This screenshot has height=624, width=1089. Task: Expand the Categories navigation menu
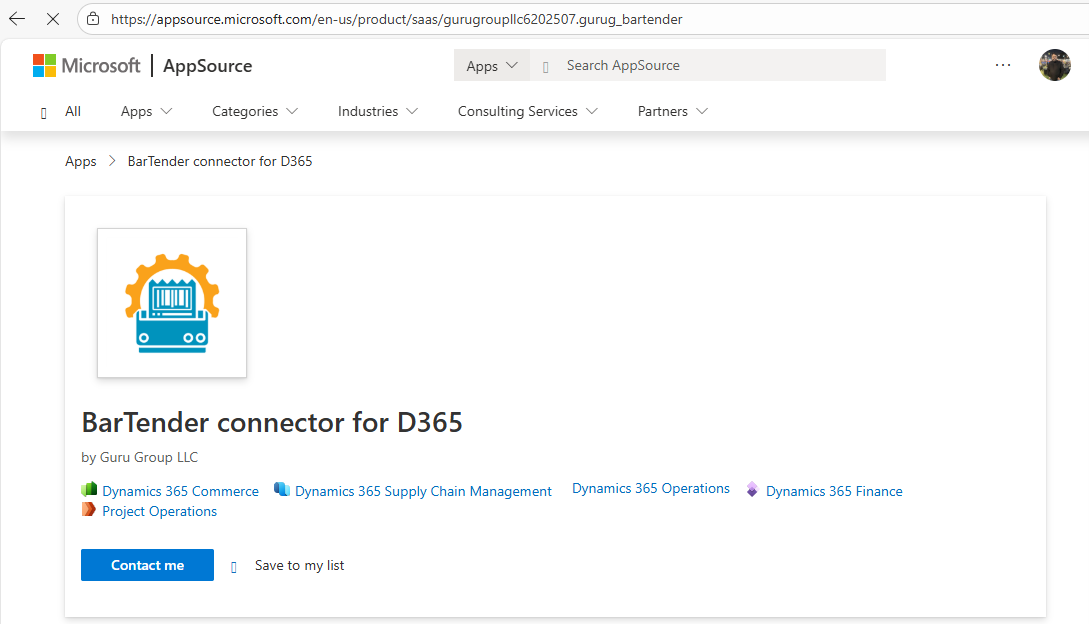point(255,112)
